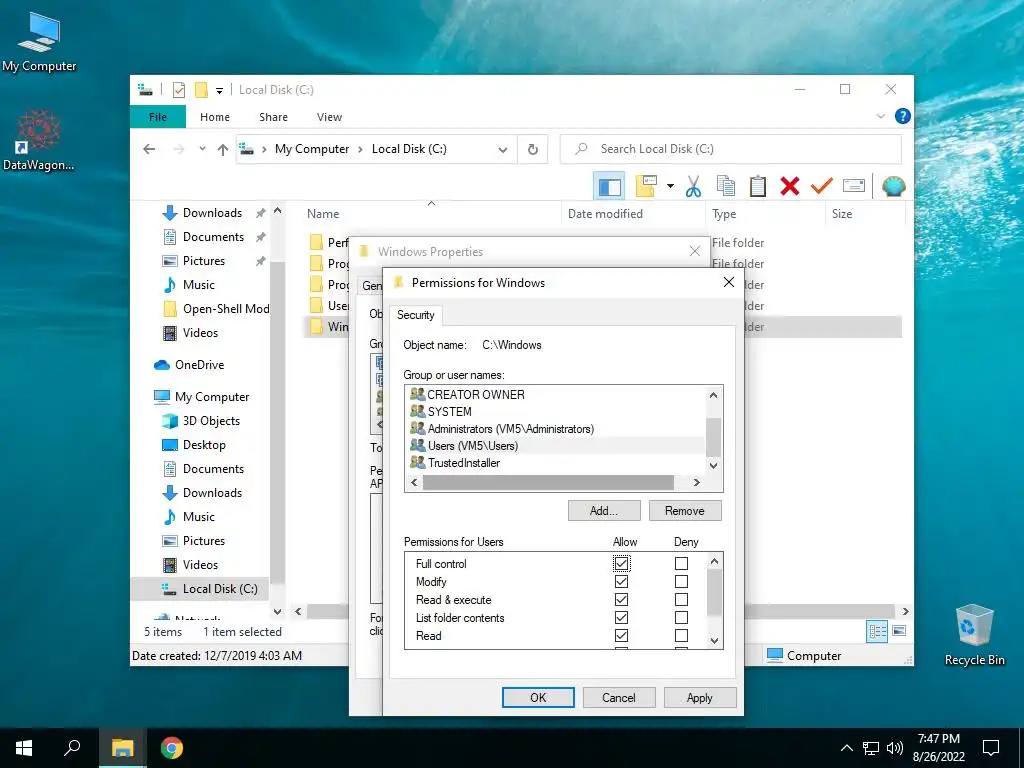
Task: Click the breadcrumb chevron before Local Disk (C:)
Action: click(x=360, y=150)
